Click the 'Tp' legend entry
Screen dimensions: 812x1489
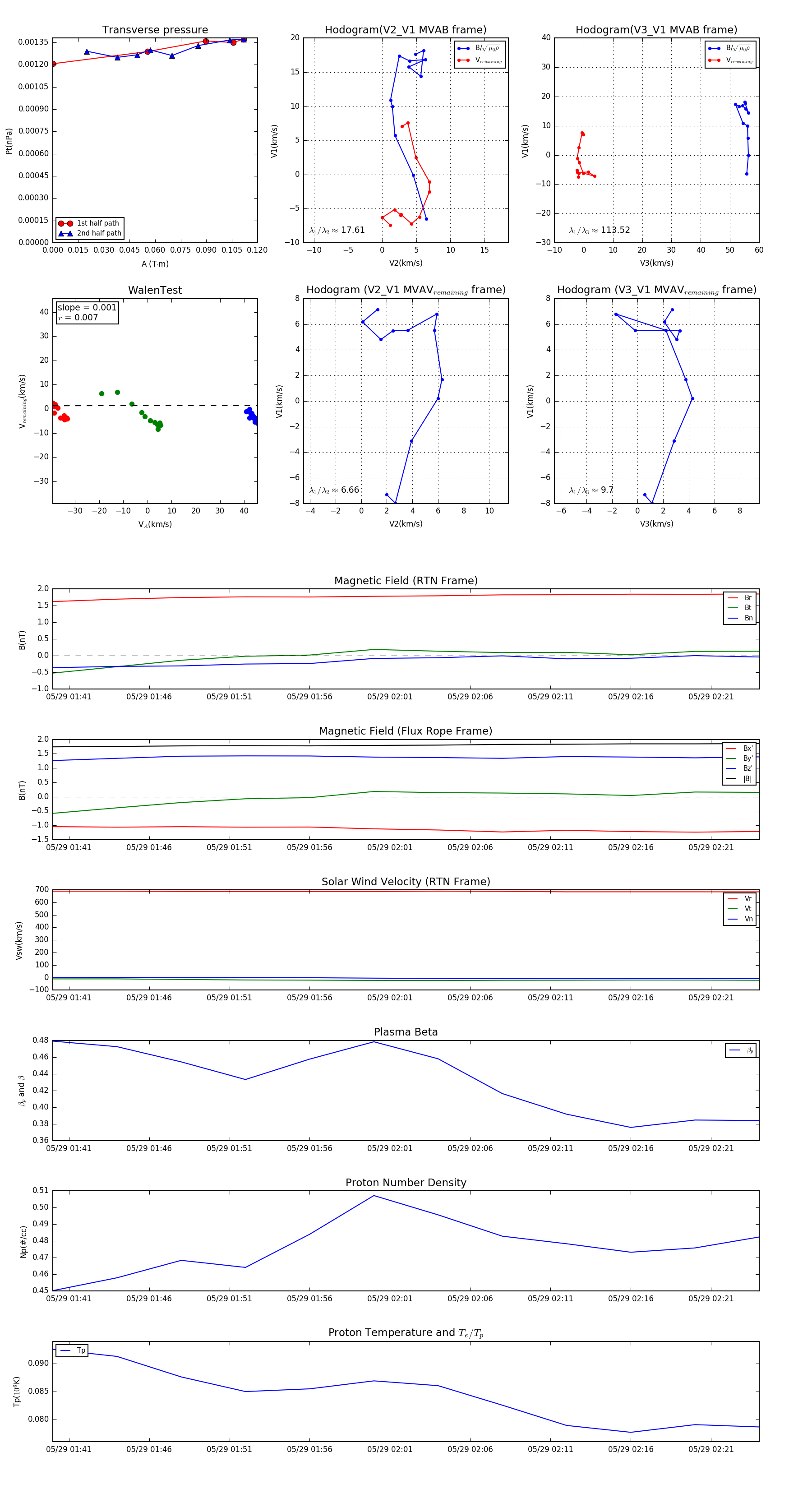(73, 1350)
